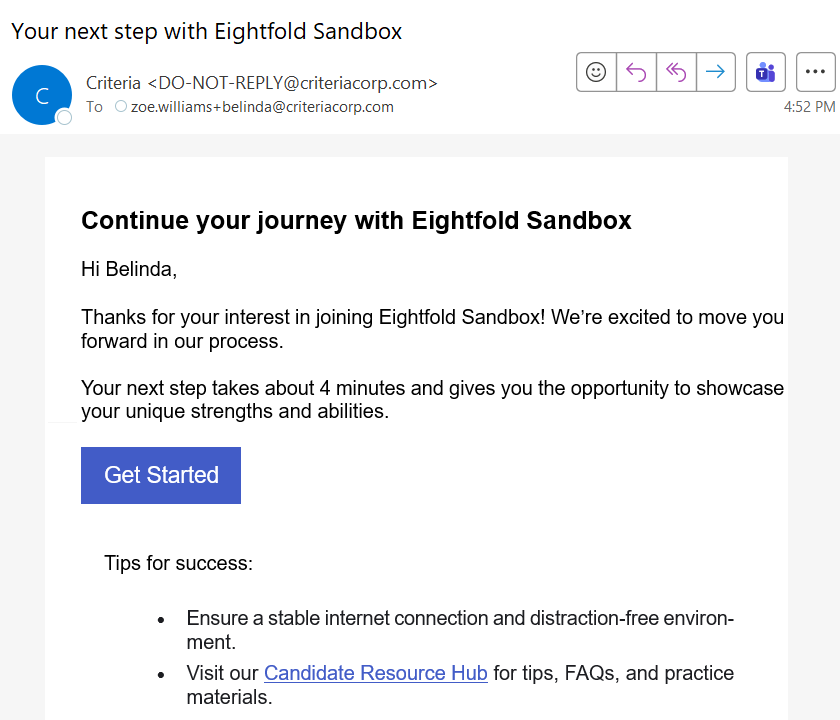Screen dimensions: 840x720
Task: Click the sender's blue "C" avatar
Action: pos(41,95)
